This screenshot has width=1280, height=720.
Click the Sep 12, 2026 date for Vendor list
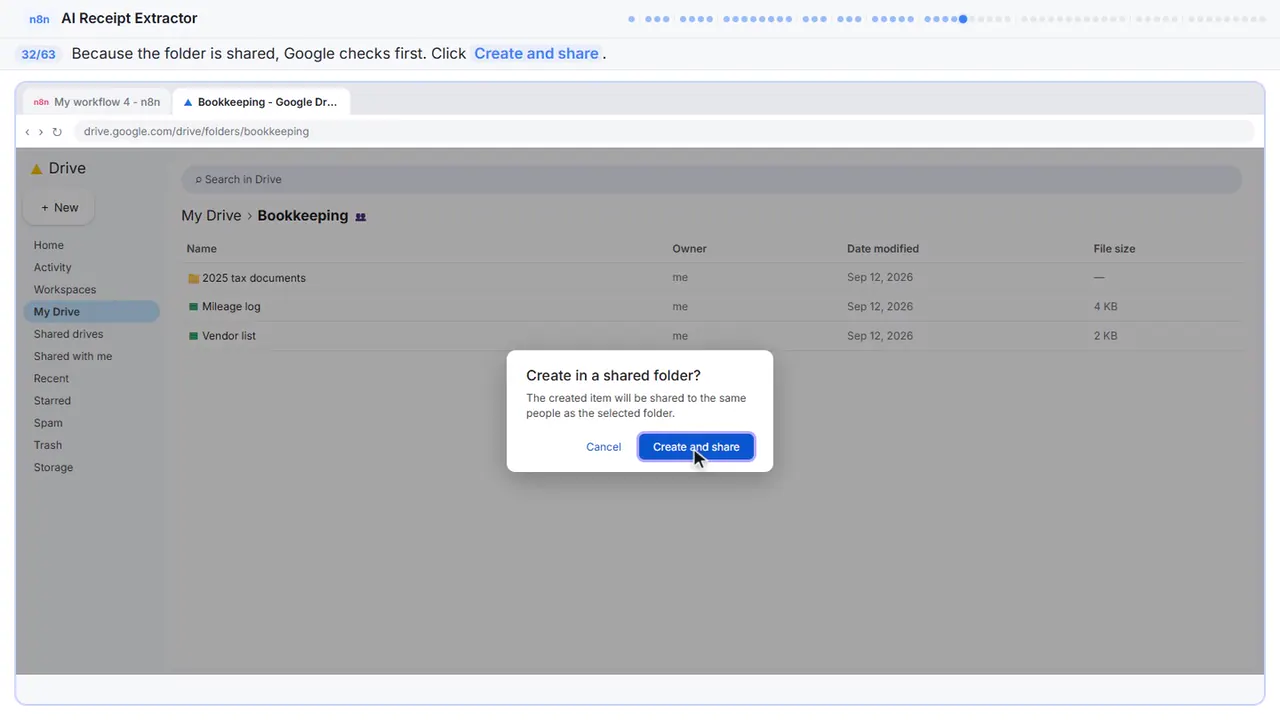[880, 336]
